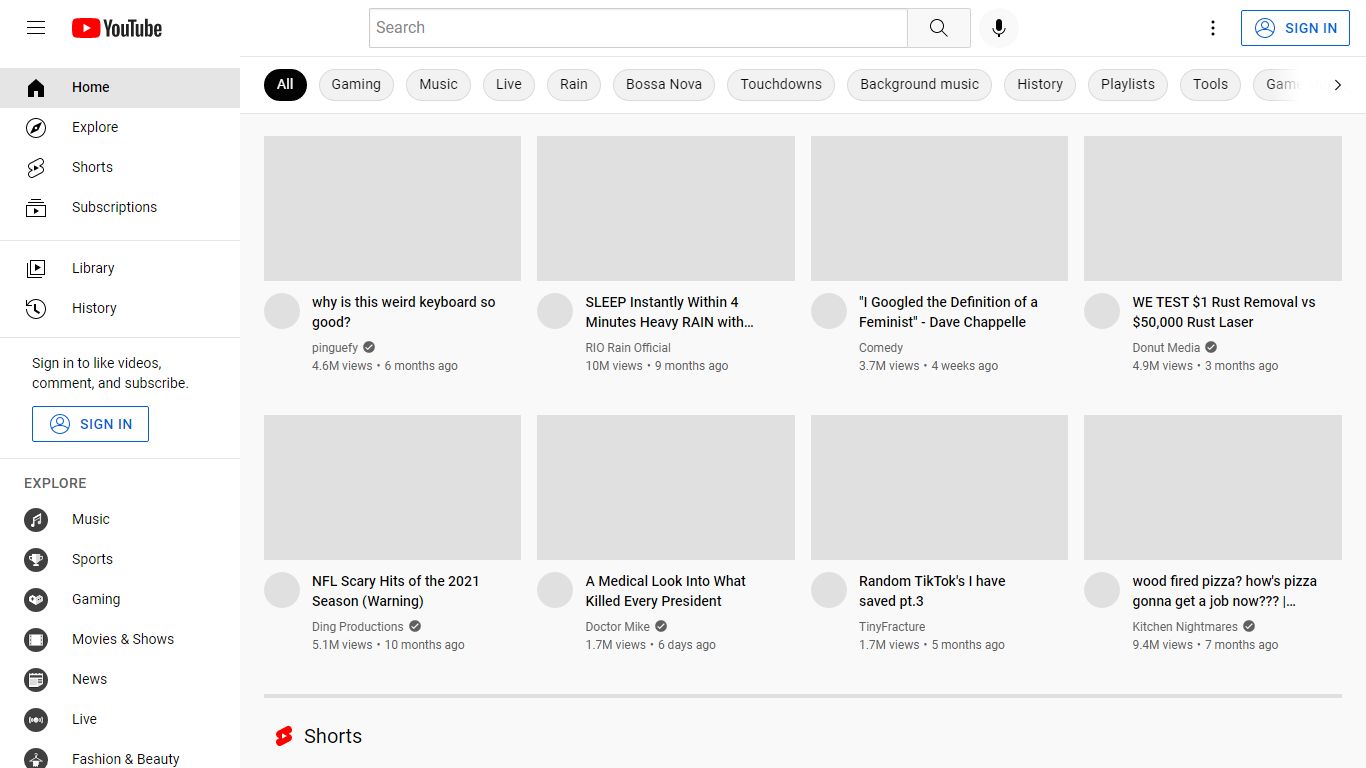Click Donut Media channel avatar
The height and width of the screenshot is (768, 1366).
point(1102,311)
